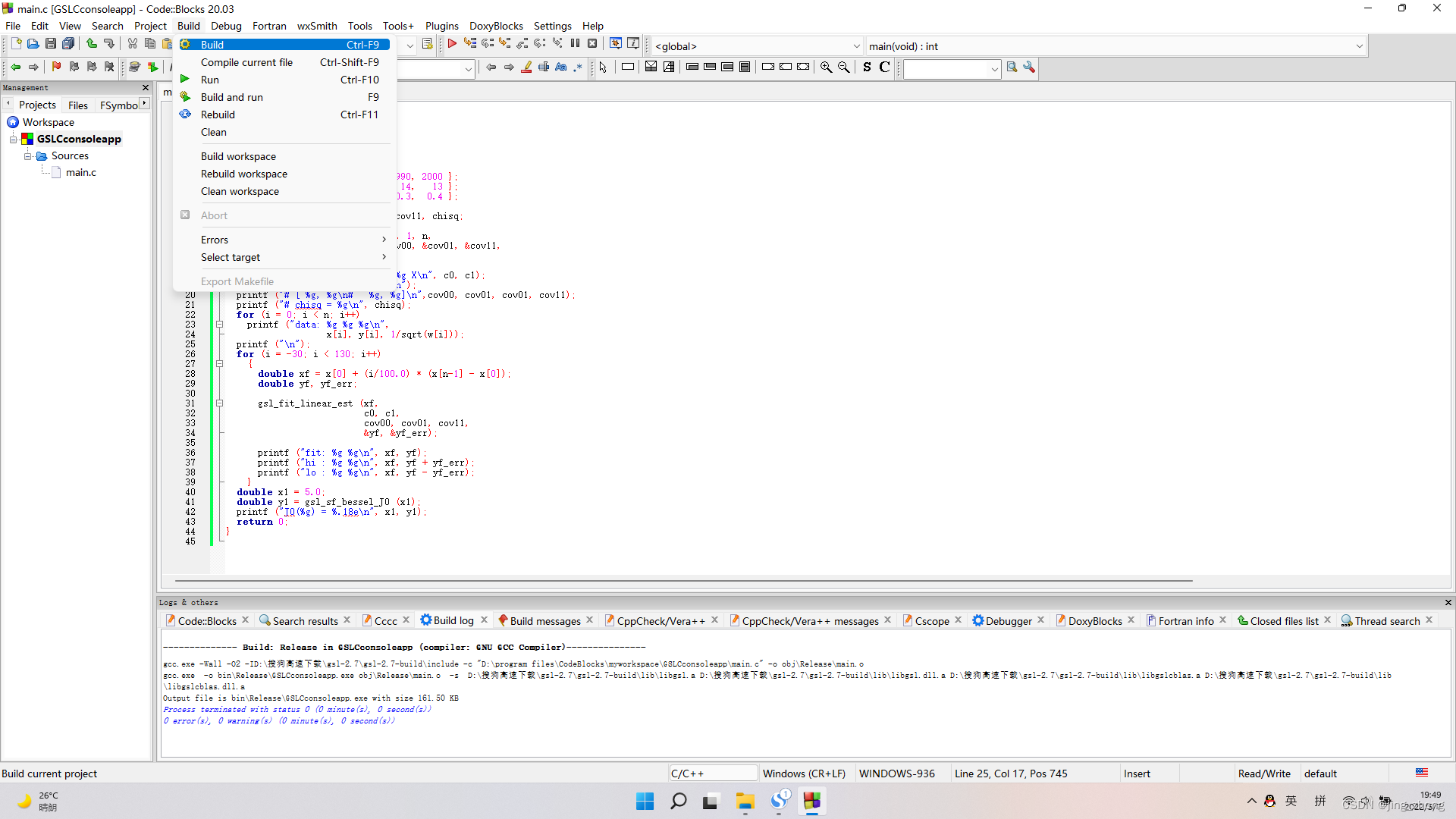Open the main(void) : int function dropdown
This screenshot has width=1456, height=819.
1116,46
